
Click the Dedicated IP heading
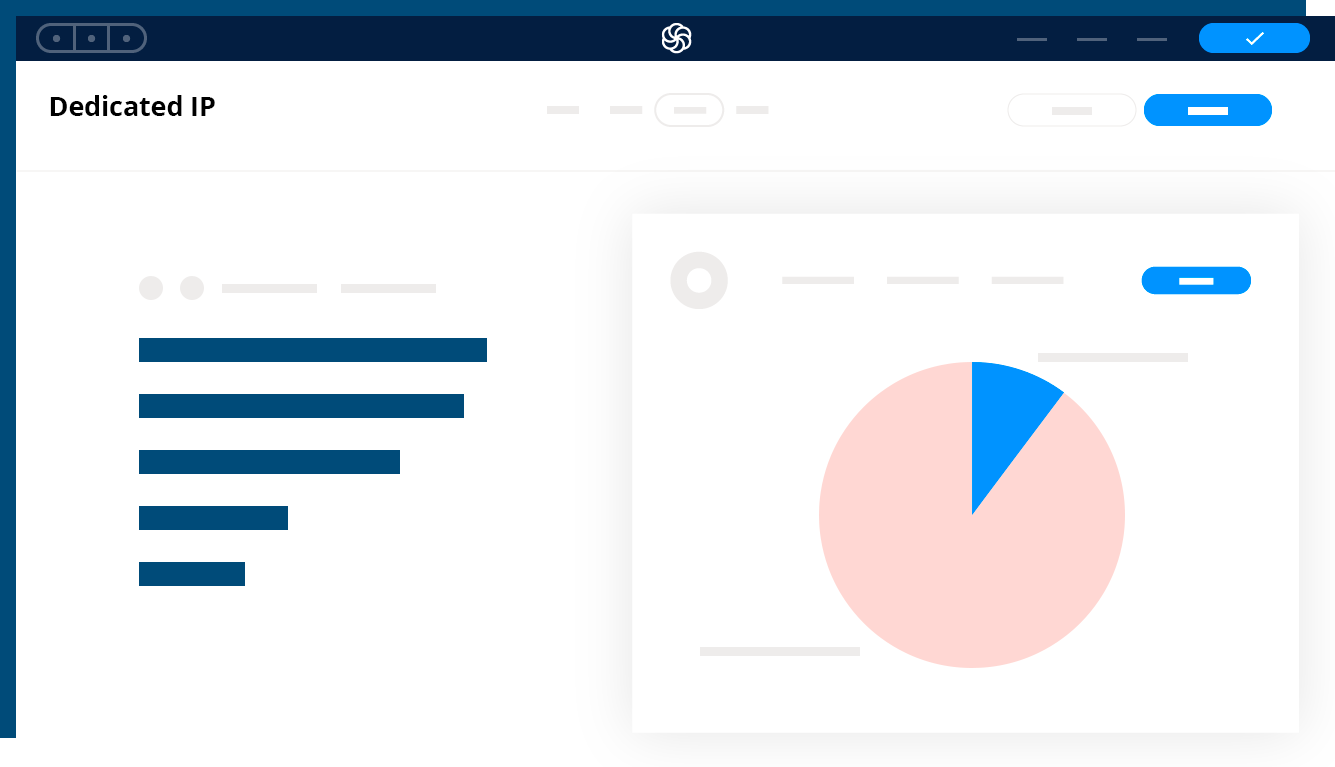click(132, 106)
